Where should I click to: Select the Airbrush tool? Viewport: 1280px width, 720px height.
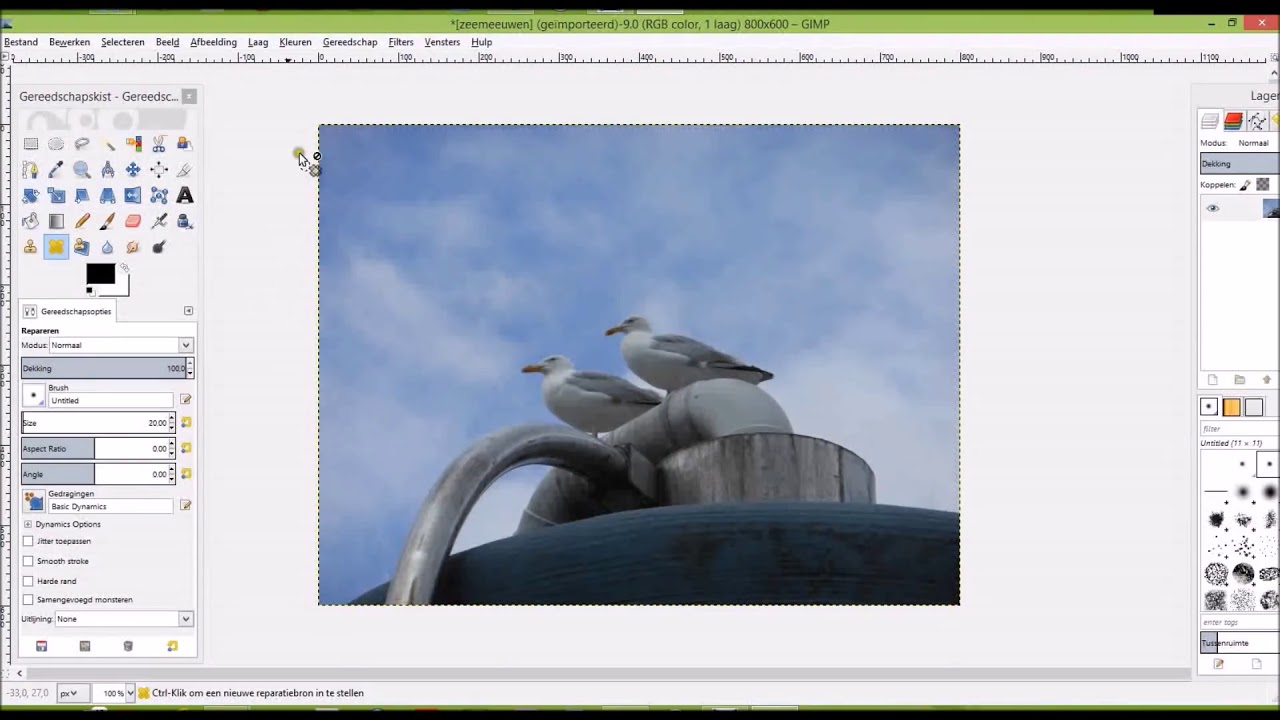click(159, 221)
